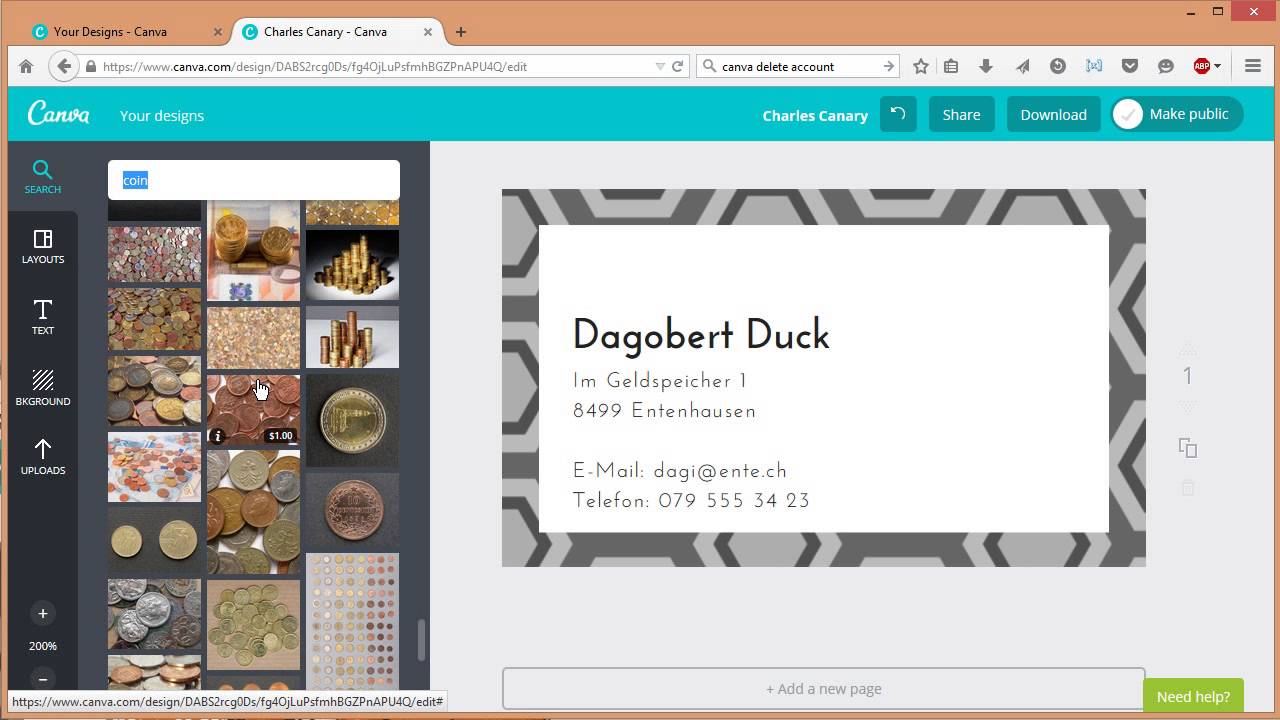The image size is (1280, 720).
Task: Click page number 1
Action: coord(1187,377)
